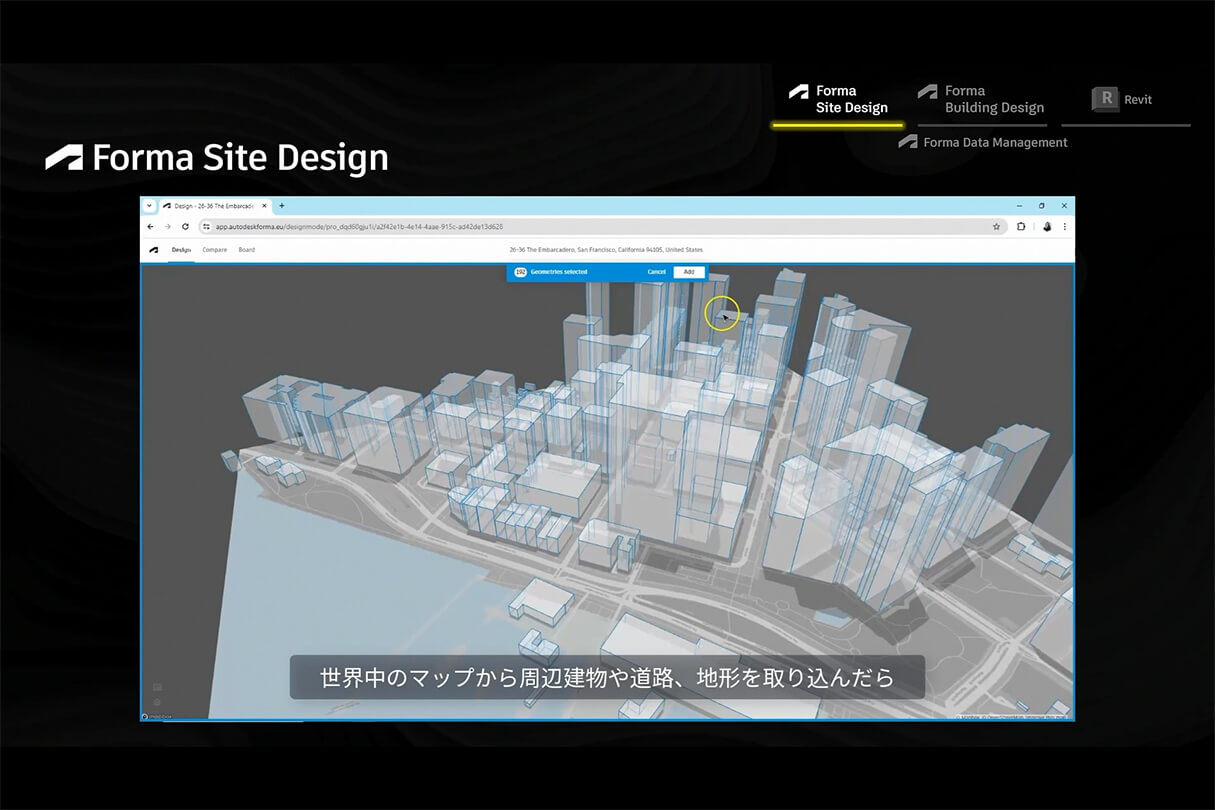The image size is (1215, 810).
Task: Go back with the browser back arrow
Action: (x=151, y=227)
